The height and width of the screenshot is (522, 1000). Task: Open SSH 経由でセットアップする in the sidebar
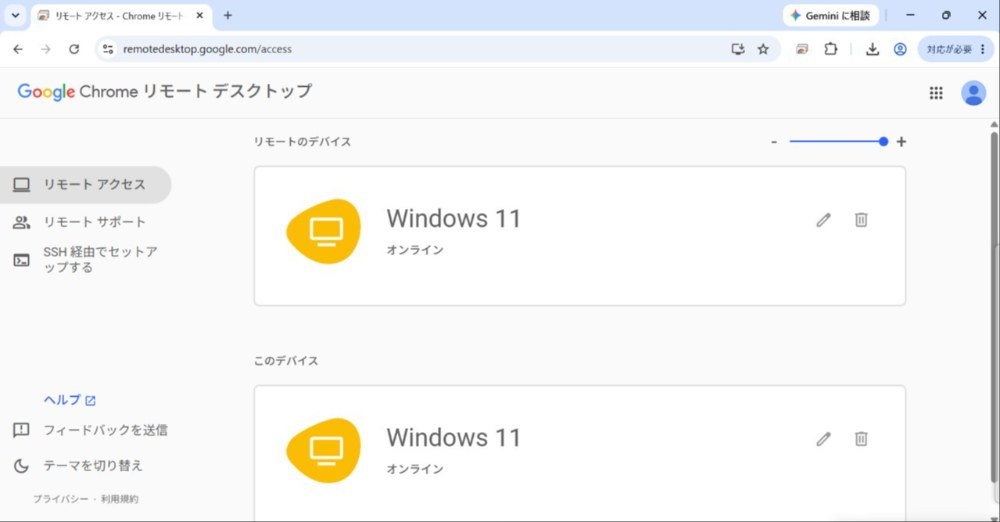tap(85, 260)
